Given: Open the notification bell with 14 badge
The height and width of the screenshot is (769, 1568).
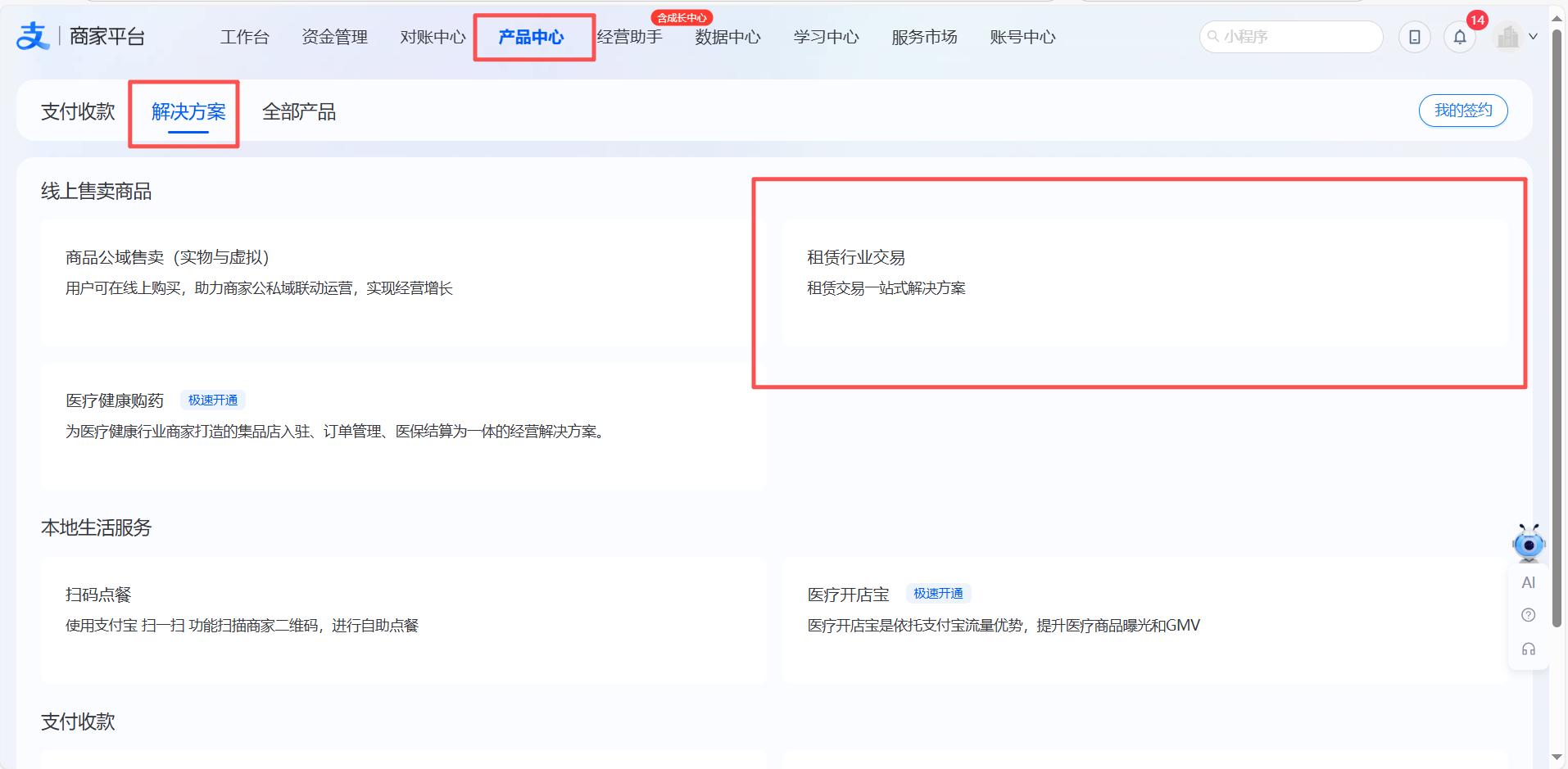Looking at the screenshot, I should coord(1460,37).
